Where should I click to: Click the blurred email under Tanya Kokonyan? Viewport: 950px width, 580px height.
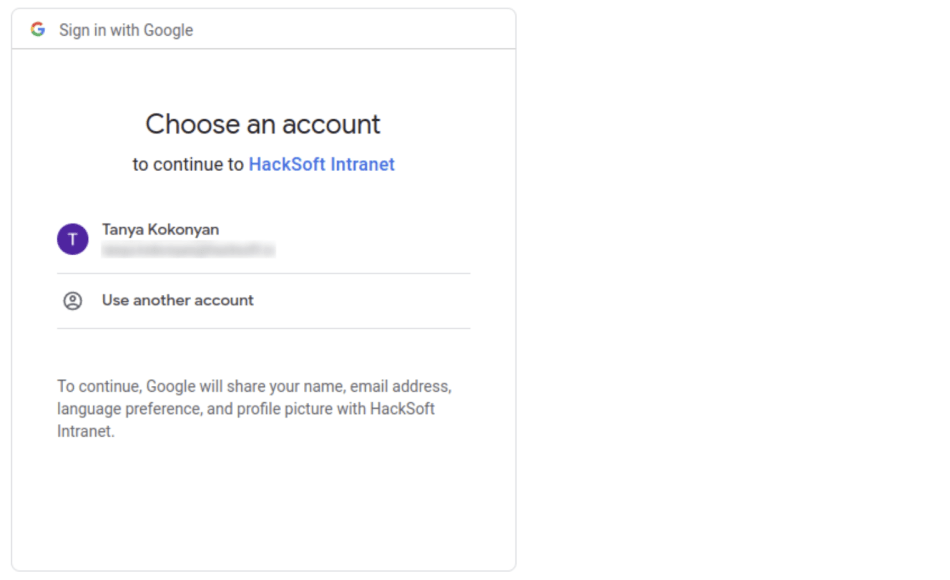[188, 250]
